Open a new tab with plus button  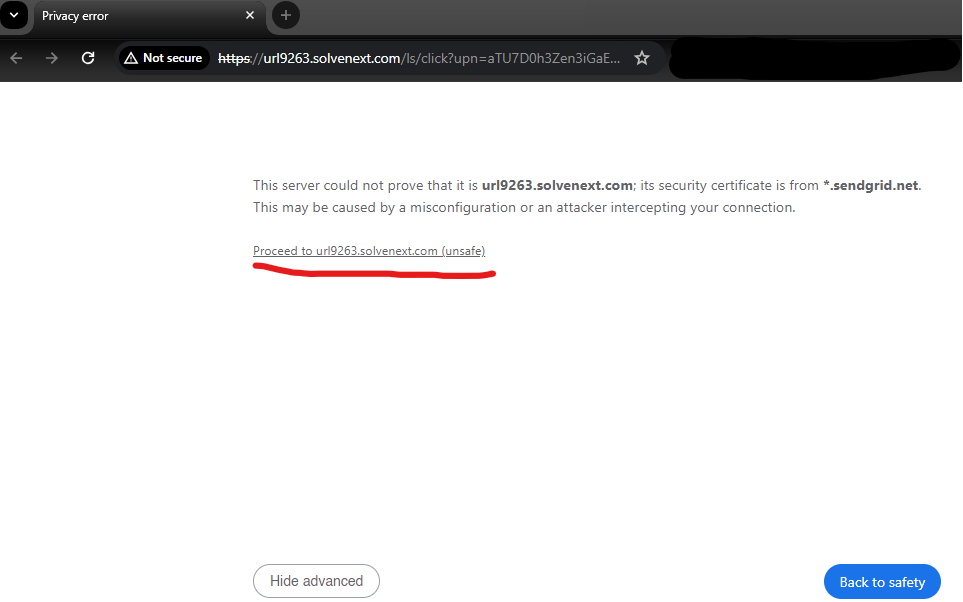tap(286, 15)
